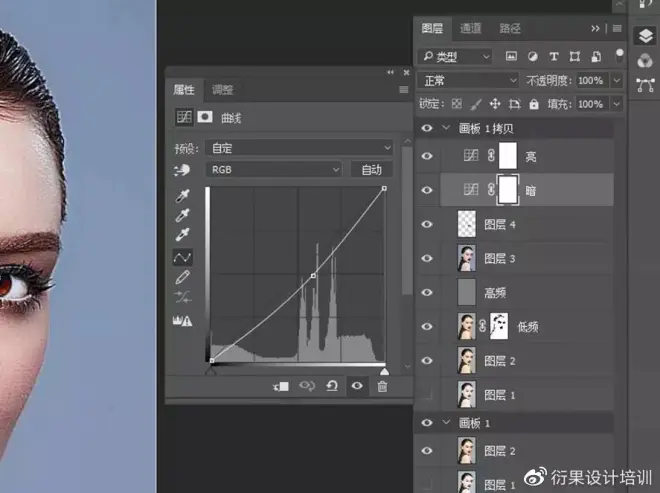Switch to the 通道 tab
This screenshot has height=493, width=660.
click(x=470, y=29)
